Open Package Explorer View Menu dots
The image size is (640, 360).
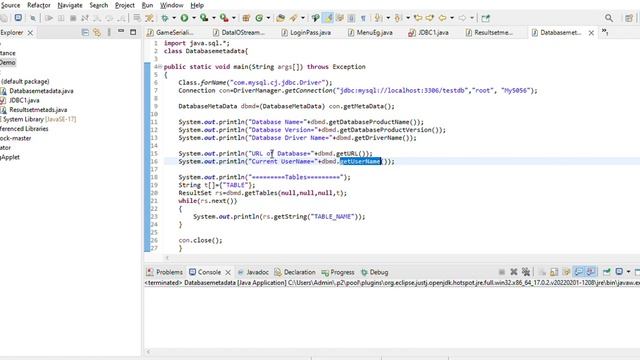click(109, 32)
